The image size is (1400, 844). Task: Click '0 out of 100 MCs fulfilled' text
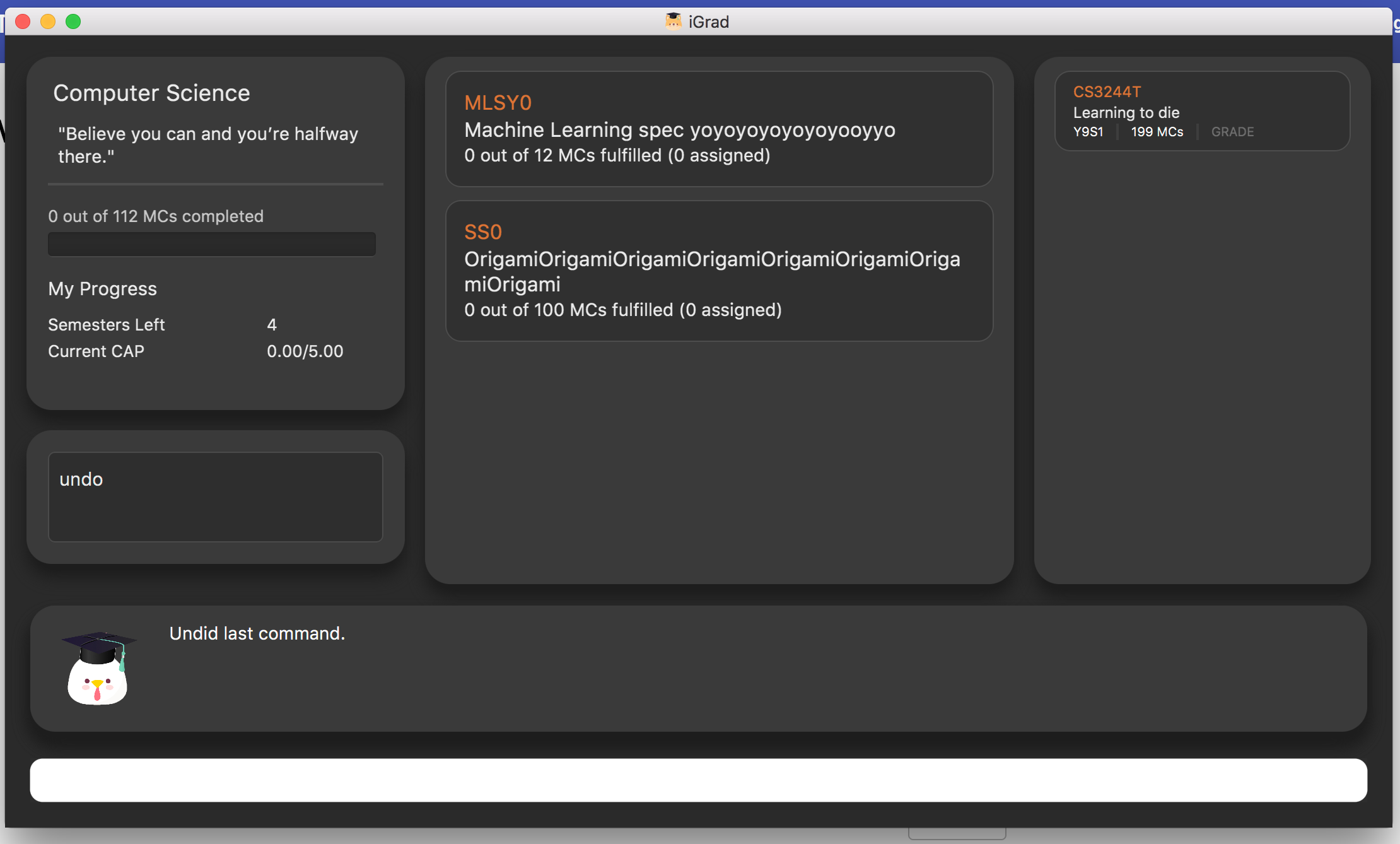click(623, 310)
